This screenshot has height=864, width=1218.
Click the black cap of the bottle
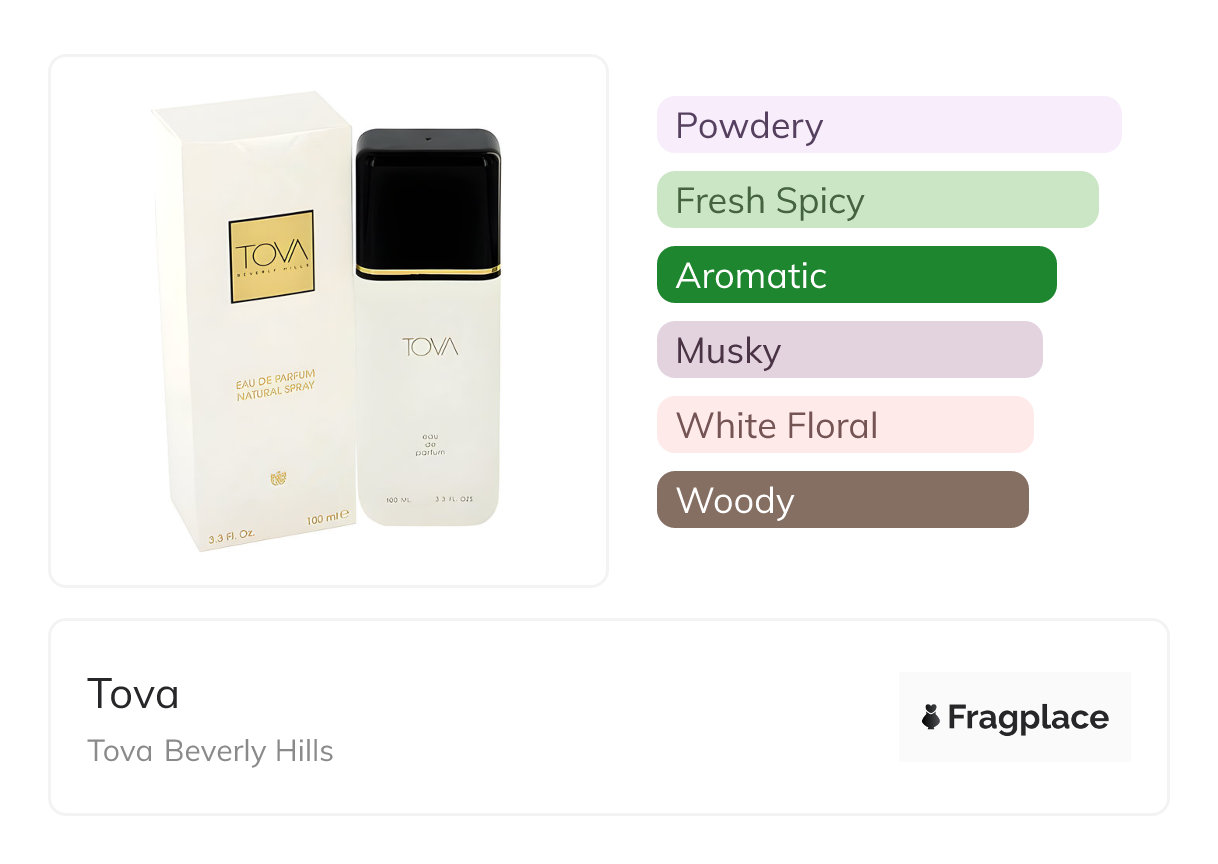(428, 196)
